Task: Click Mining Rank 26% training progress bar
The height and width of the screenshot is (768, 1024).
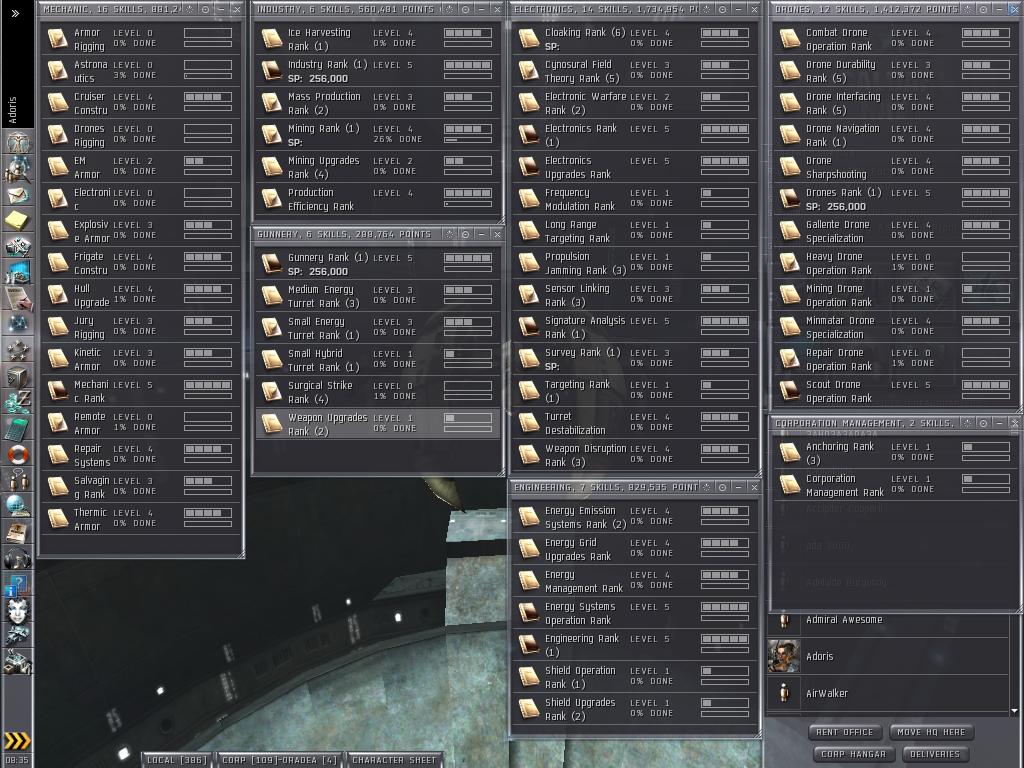Action: pyautogui.click(x=468, y=140)
